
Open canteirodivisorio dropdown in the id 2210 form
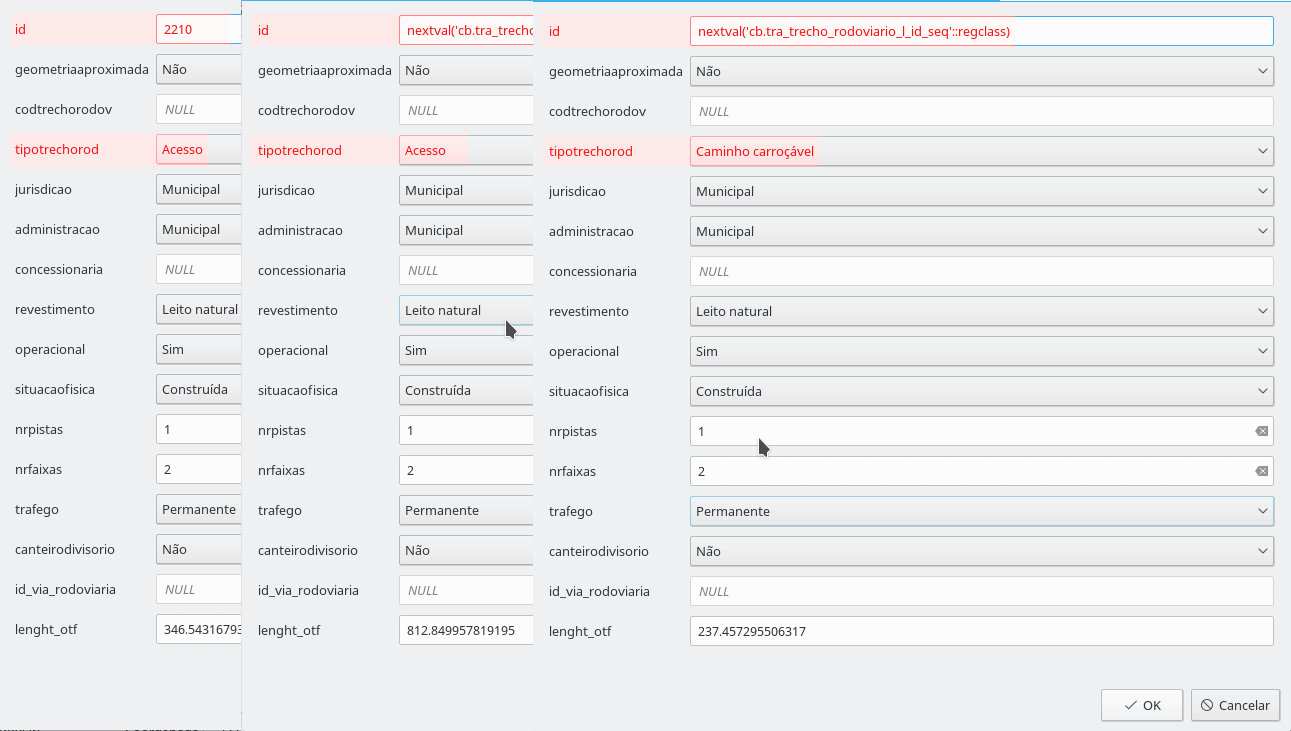pos(199,549)
